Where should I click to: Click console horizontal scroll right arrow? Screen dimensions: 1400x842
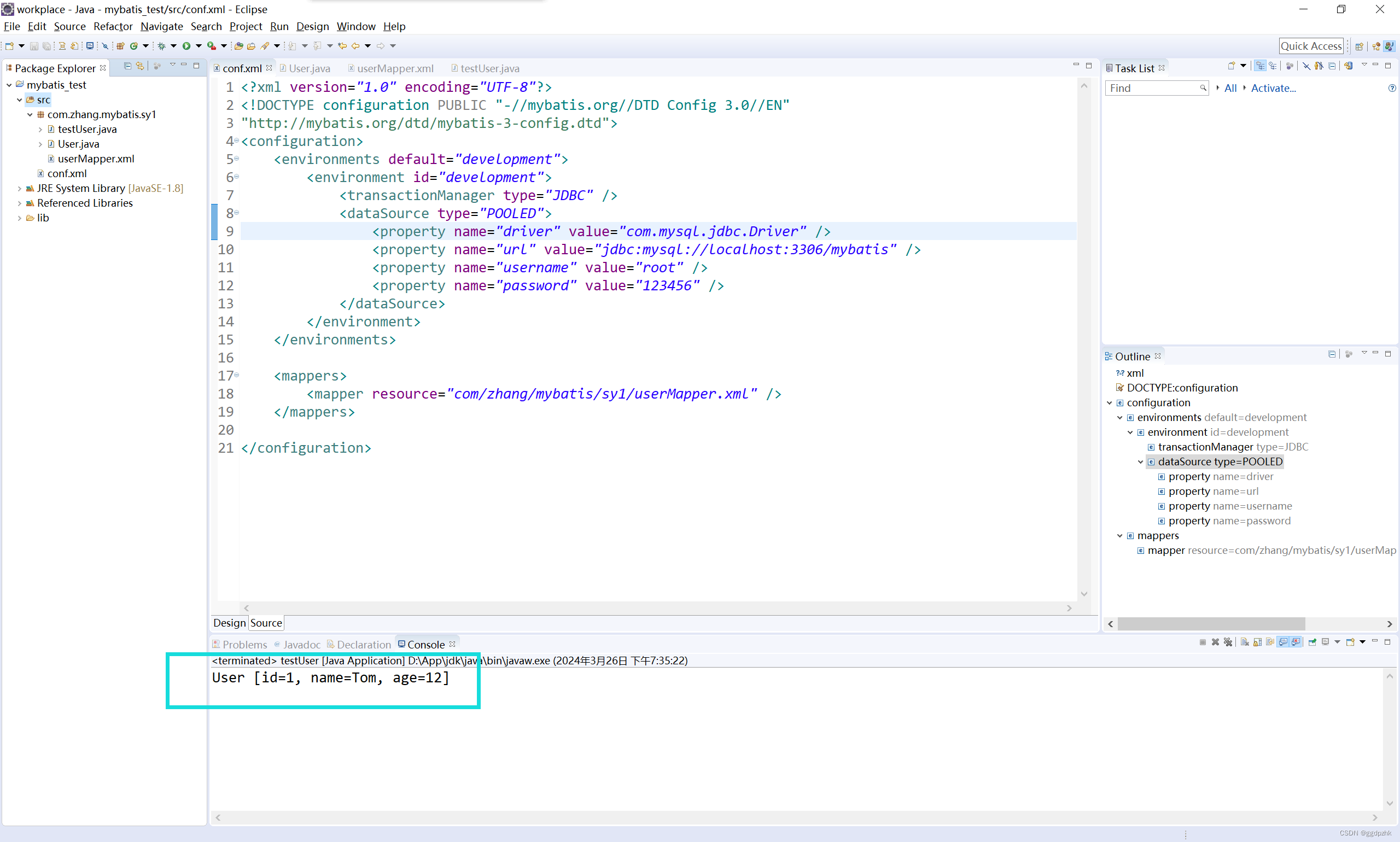click(x=1374, y=817)
